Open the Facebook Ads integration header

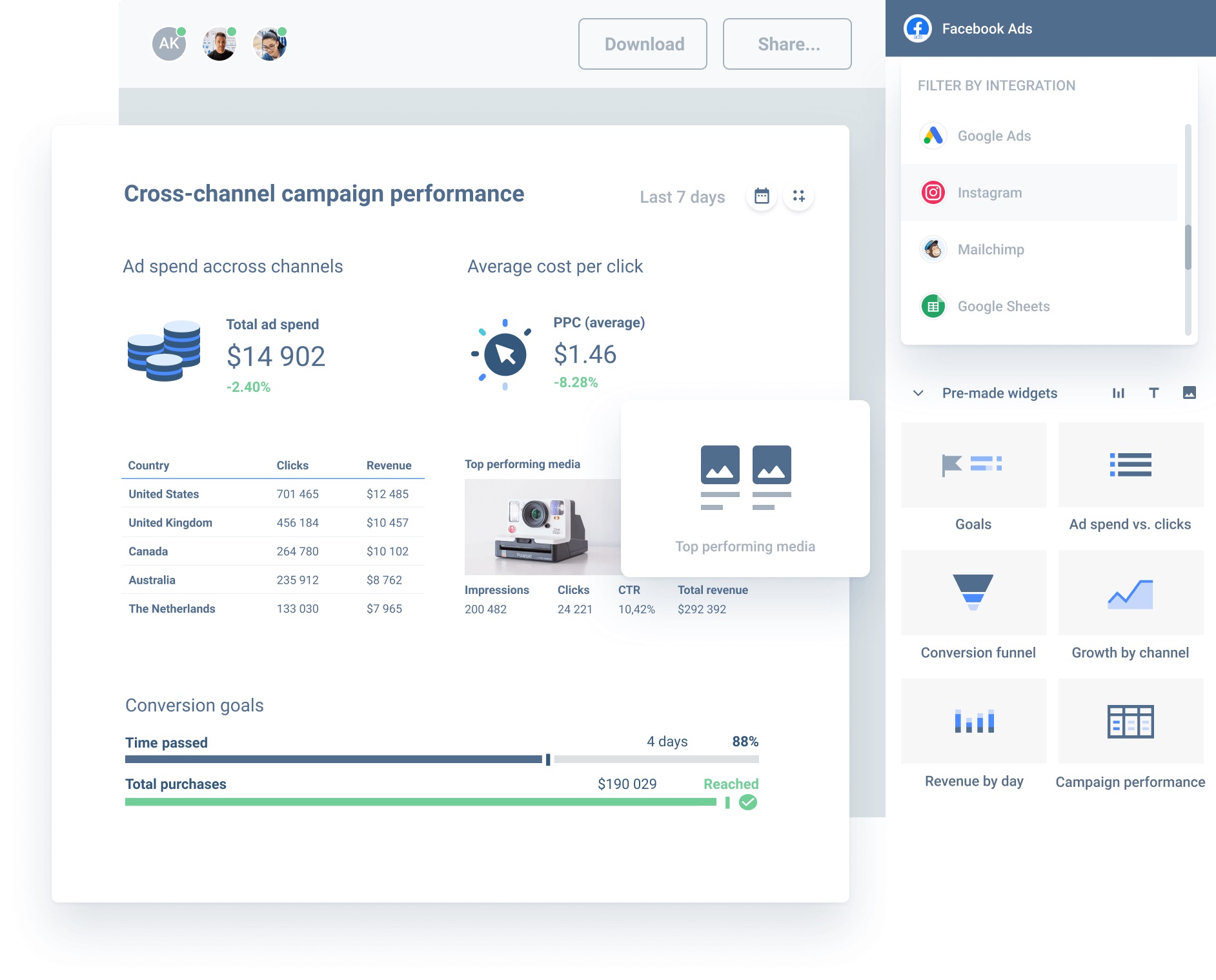click(1051, 28)
